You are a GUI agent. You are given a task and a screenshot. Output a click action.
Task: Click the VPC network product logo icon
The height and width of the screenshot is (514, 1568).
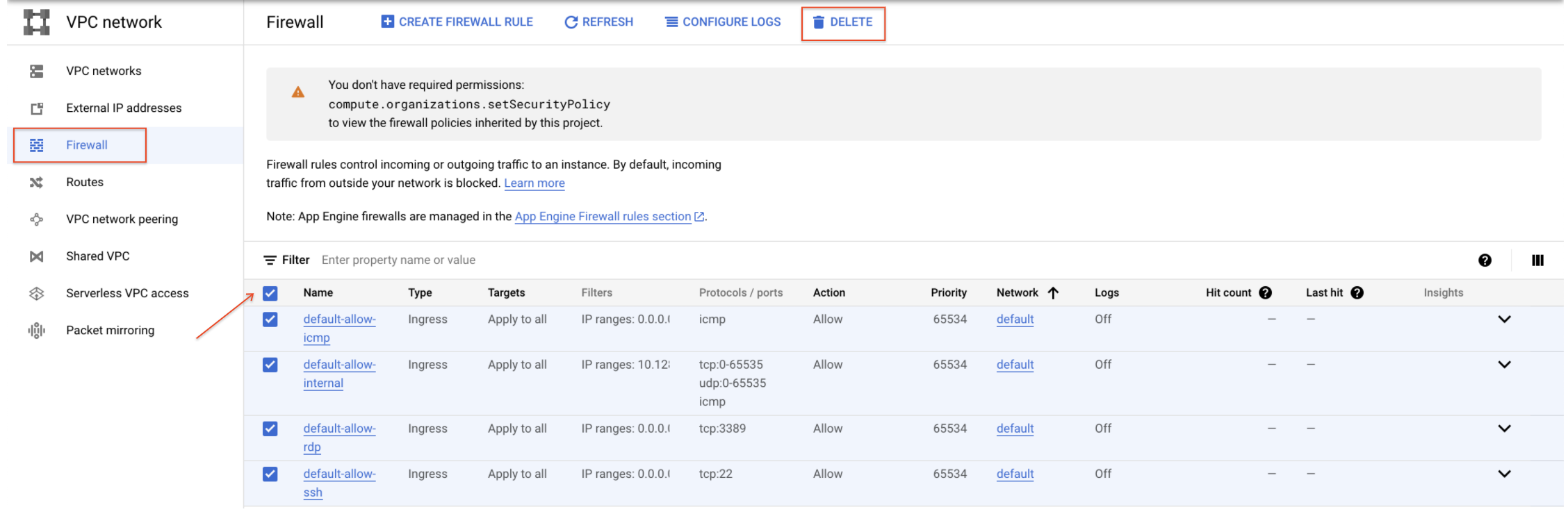[37, 22]
